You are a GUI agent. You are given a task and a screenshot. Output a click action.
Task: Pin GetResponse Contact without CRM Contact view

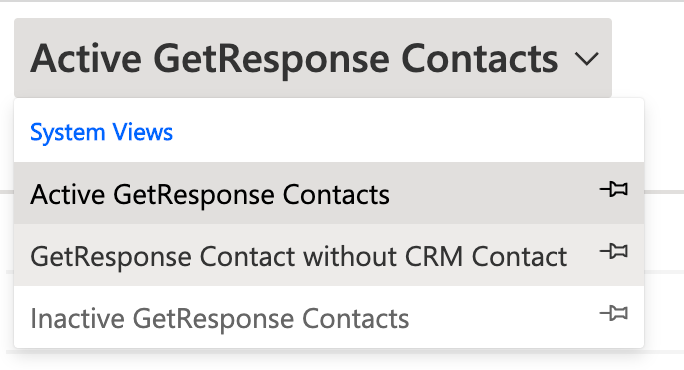tap(614, 251)
